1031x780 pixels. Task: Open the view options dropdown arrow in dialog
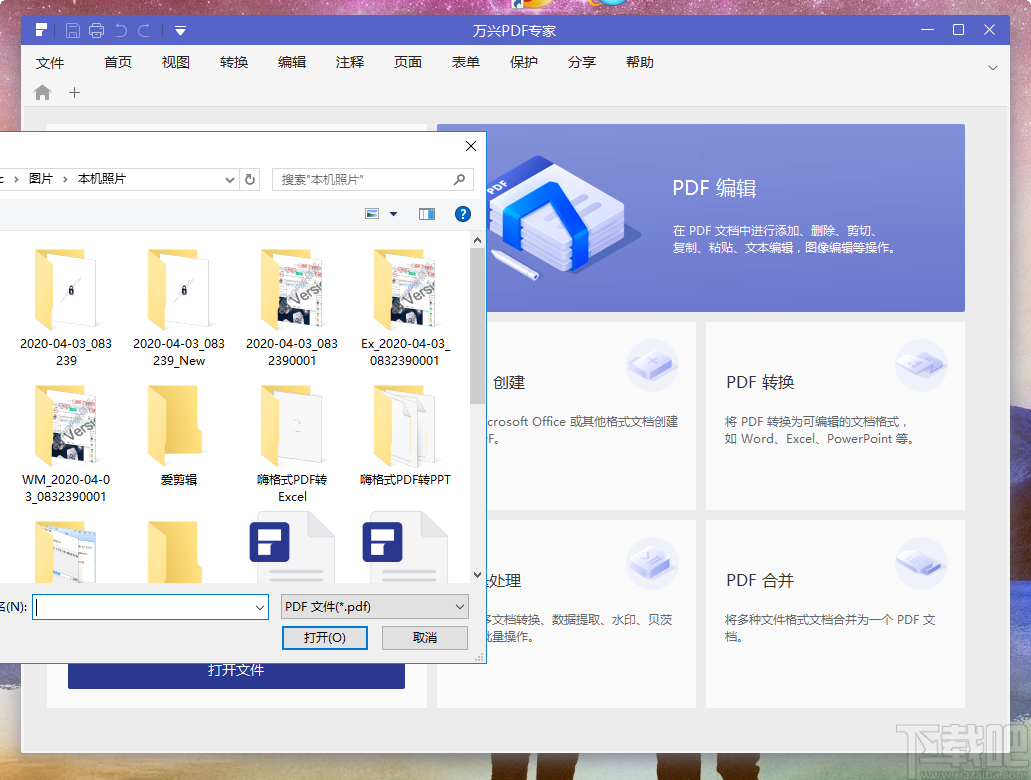[392, 213]
